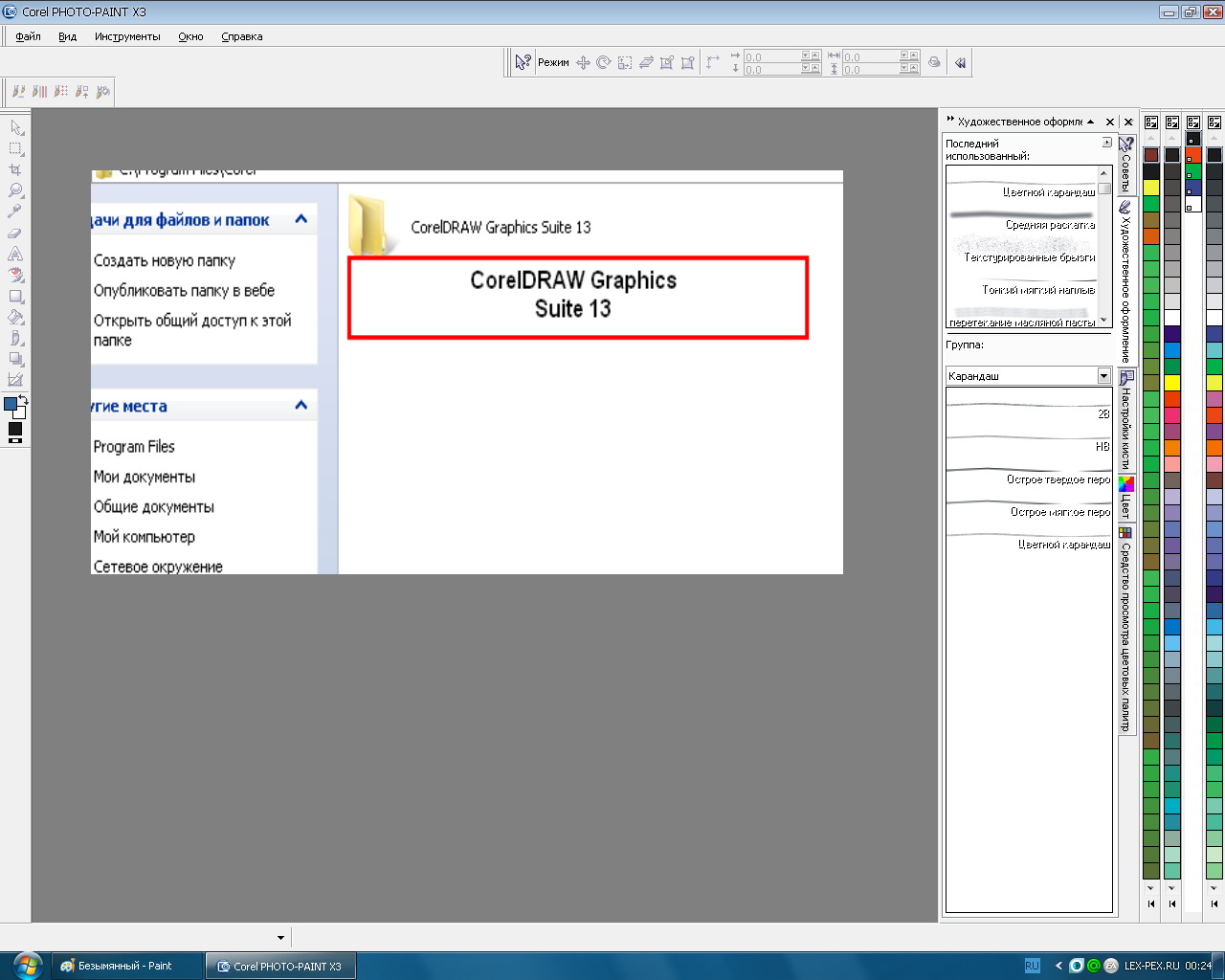Switch to Безымянный - Paint taskbar button

click(125, 966)
